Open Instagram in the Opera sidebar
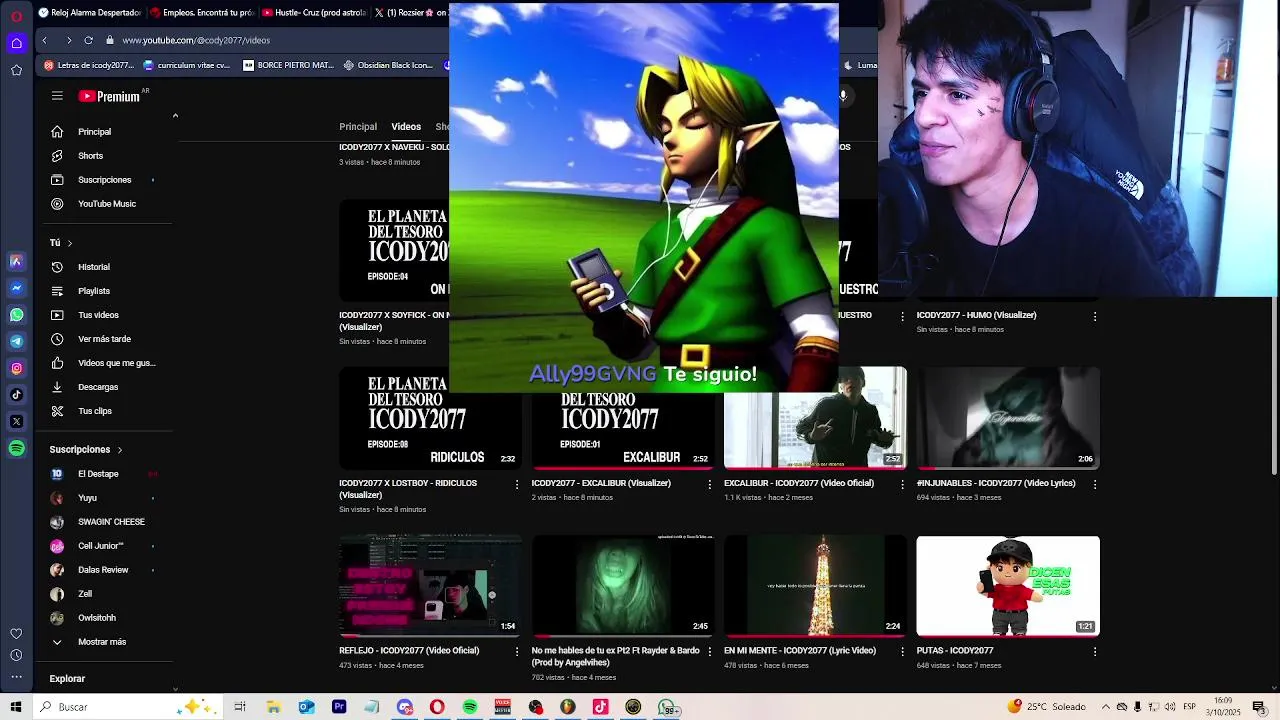 click(17, 368)
